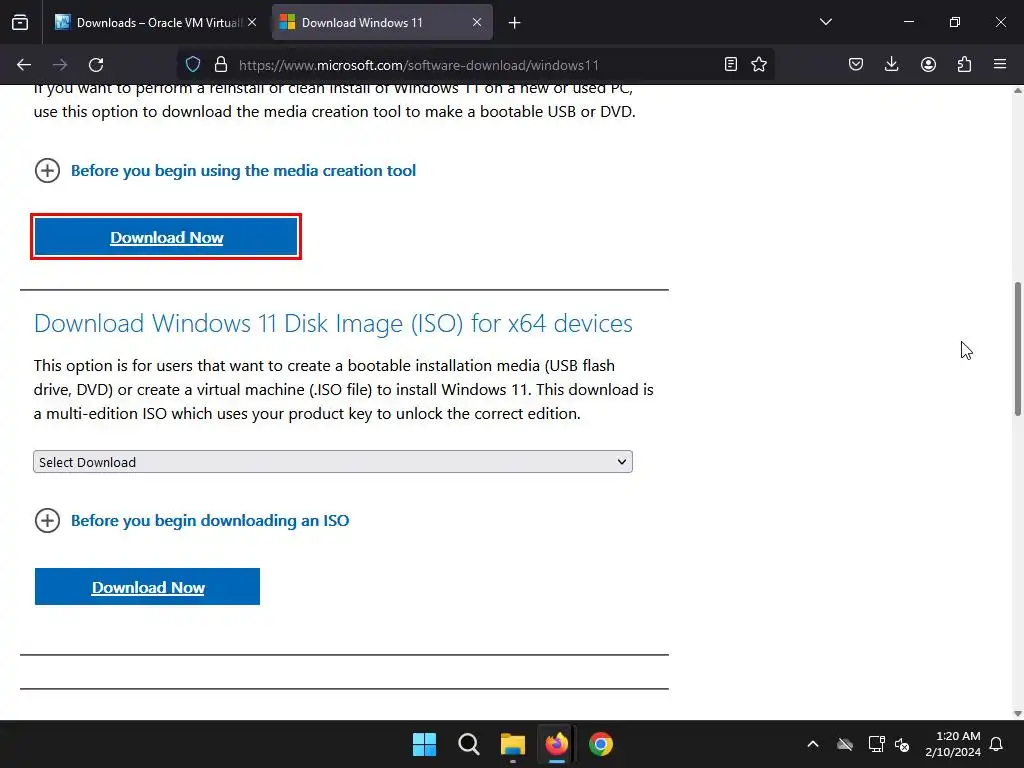The height and width of the screenshot is (768, 1024).
Task: Click Before you begin downloading an ISO link
Action: (210, 520)
